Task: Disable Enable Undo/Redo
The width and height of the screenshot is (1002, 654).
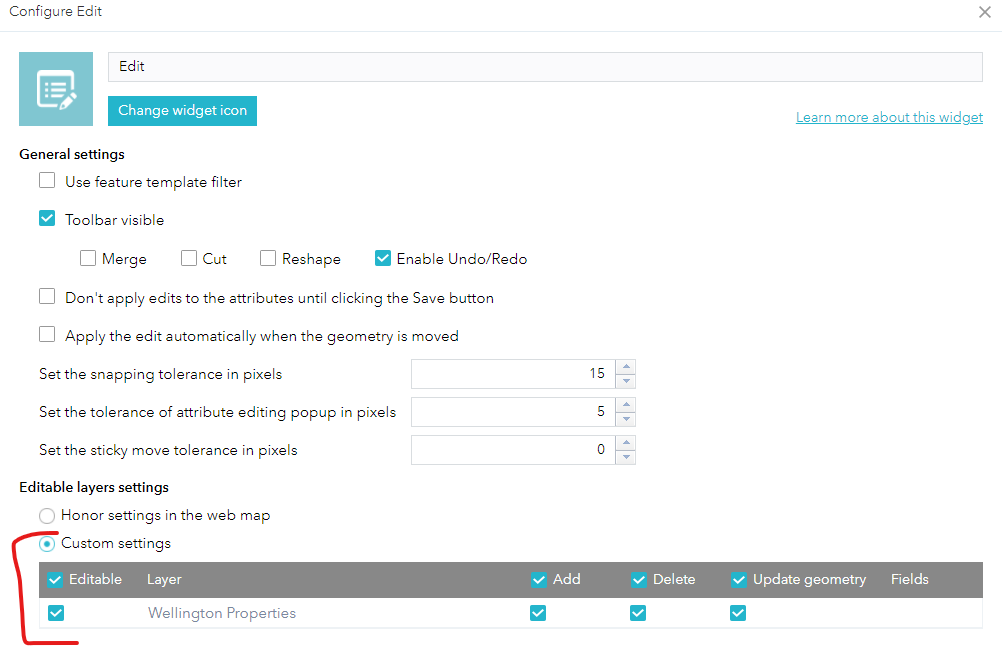Action: click(x=383, y=258)
